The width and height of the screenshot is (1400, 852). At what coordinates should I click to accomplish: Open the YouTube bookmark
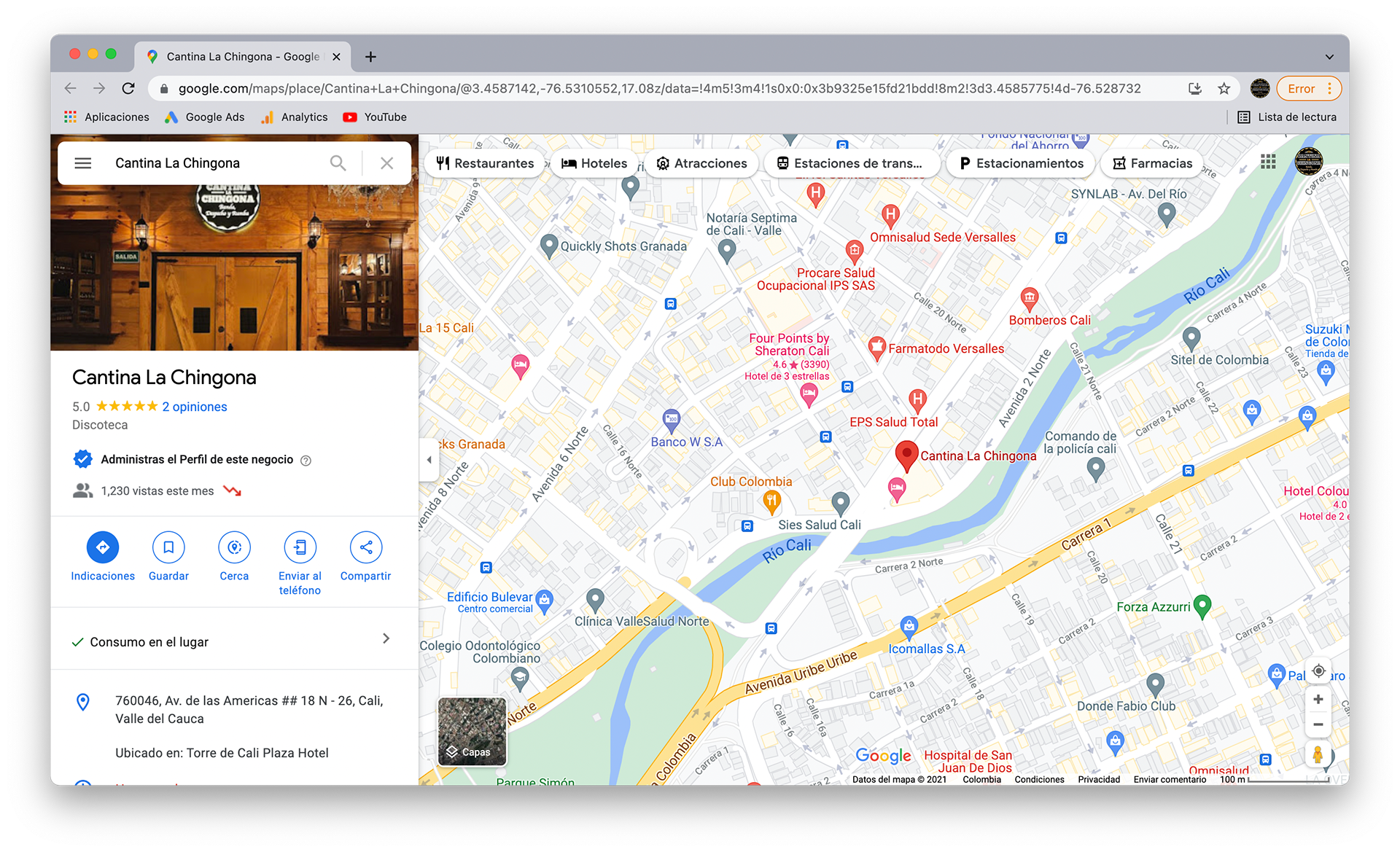tap(375, 117)
